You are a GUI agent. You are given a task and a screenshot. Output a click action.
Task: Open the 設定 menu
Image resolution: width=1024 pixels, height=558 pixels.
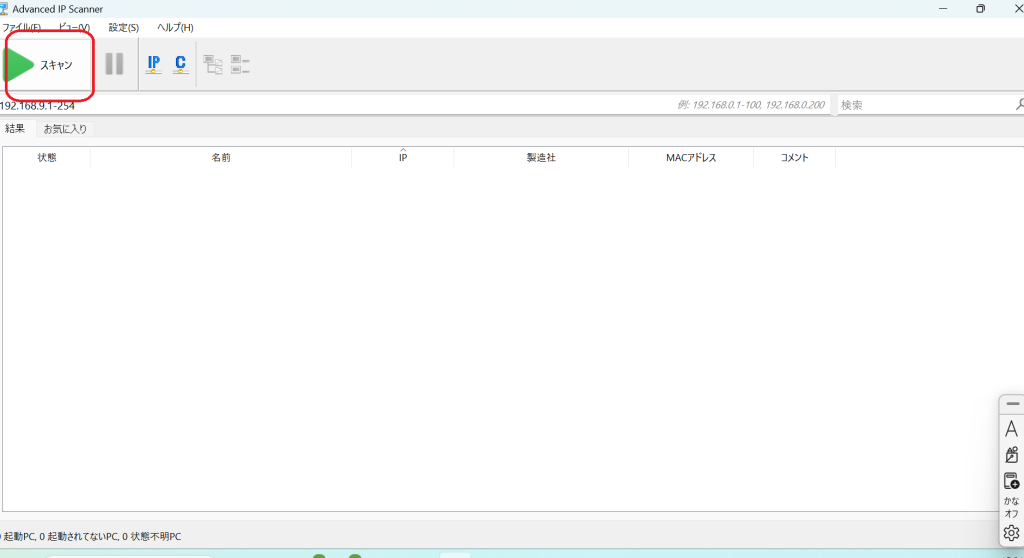(124, 27)
